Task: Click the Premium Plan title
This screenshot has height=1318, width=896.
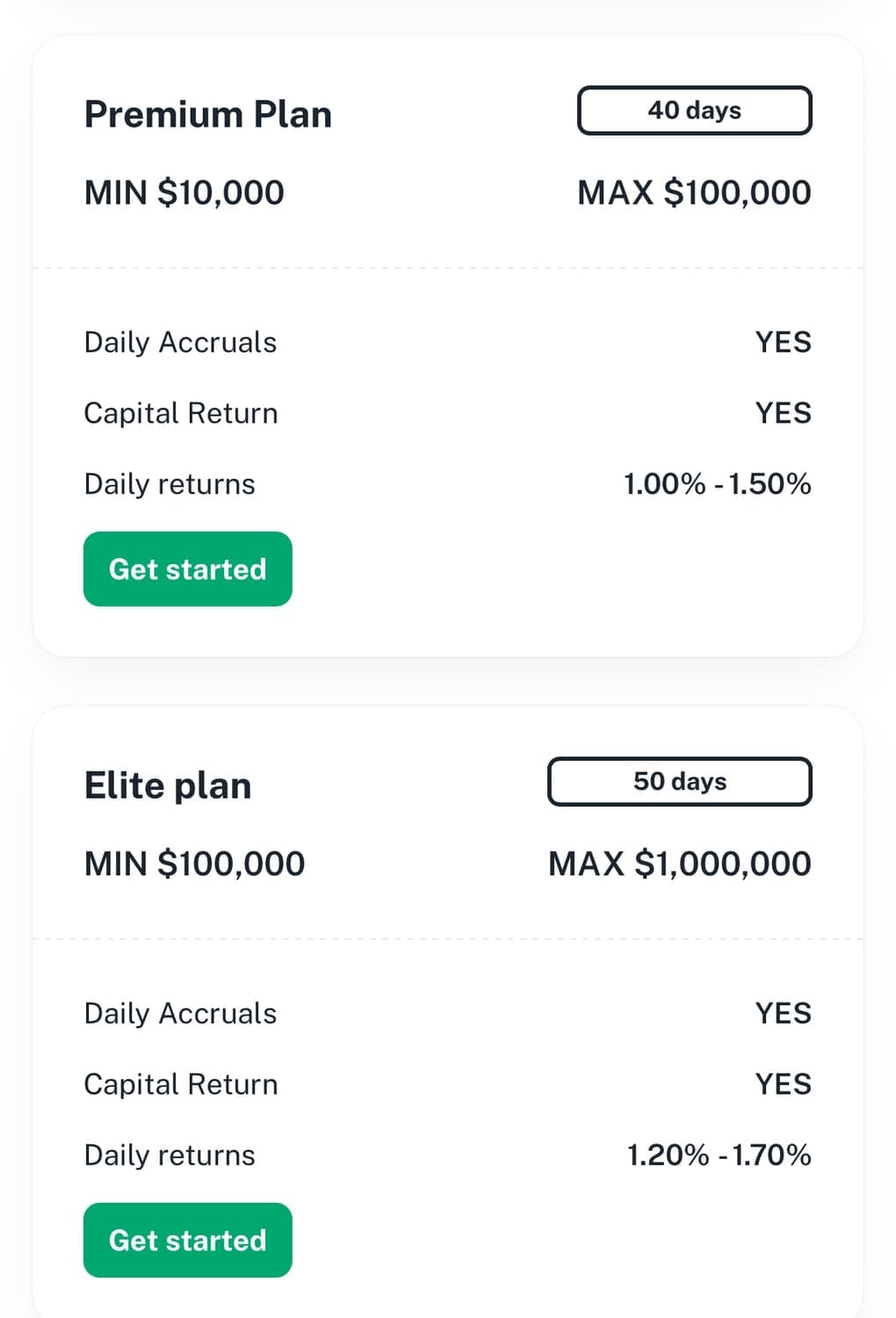Action: 208,114
